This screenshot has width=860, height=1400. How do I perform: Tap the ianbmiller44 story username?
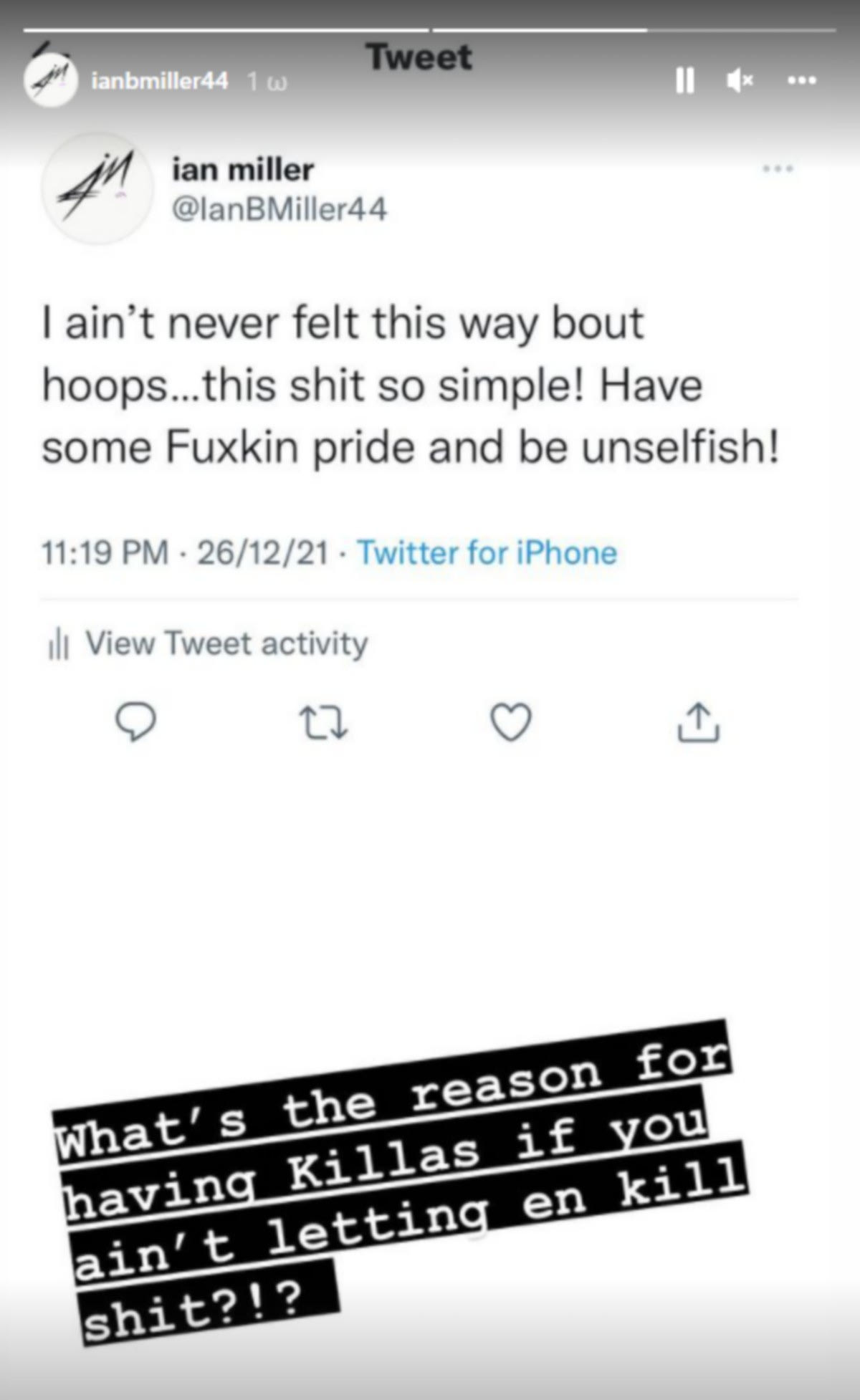tap(160, 82)
